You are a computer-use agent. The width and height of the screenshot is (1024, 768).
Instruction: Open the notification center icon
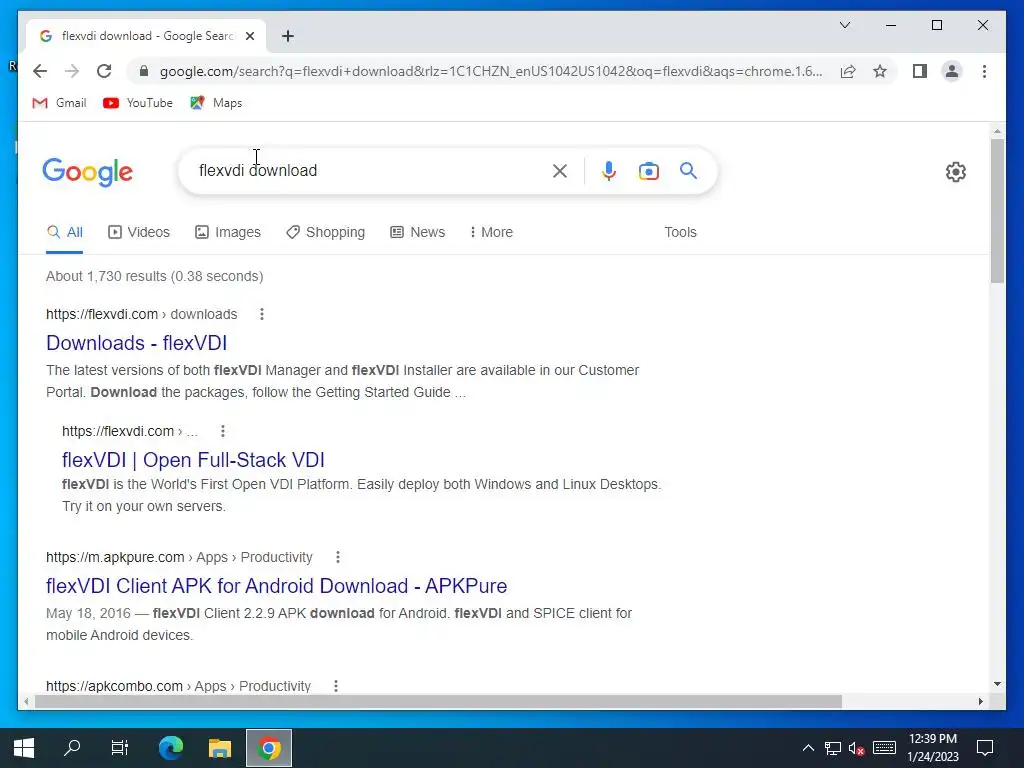(985, 748)
